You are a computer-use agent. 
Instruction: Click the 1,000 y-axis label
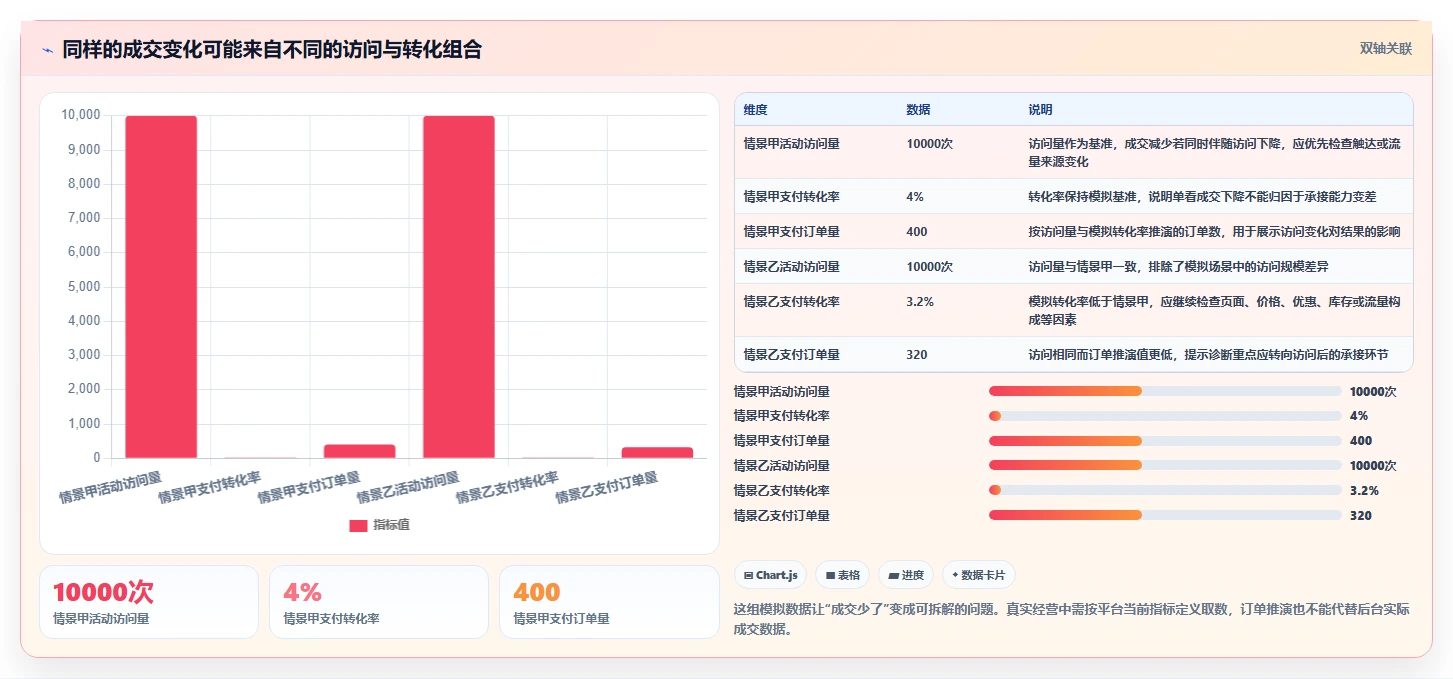click(x=83, y=424)
